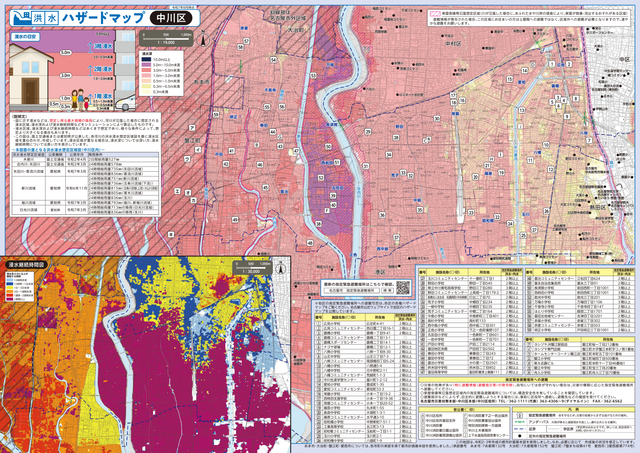Click the dark navy 10.0m以上 legend swatch
The width and height of the screenshot is (640, 453).
[146, 60]
